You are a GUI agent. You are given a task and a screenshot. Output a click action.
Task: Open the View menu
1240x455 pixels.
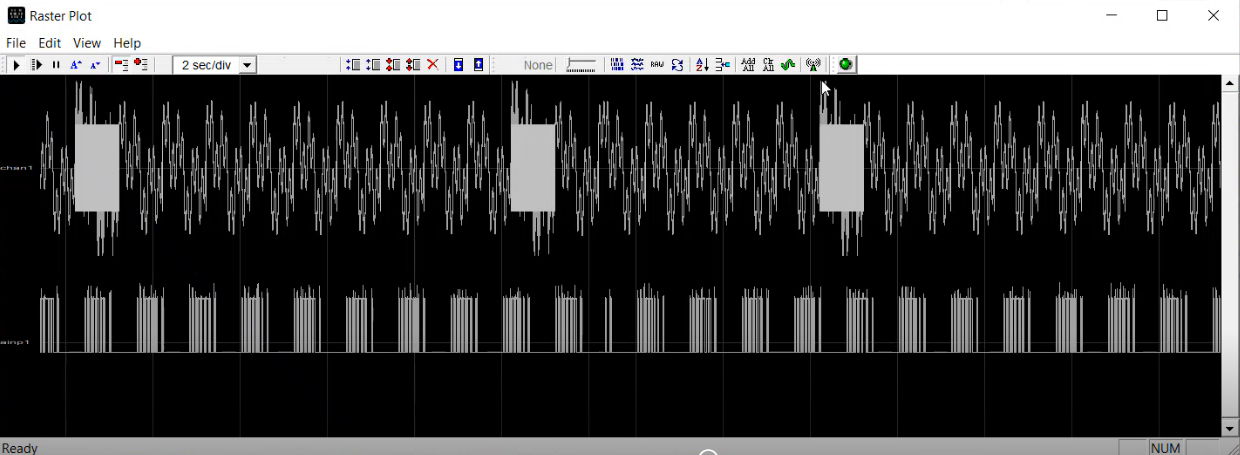[x=87, y=43]
